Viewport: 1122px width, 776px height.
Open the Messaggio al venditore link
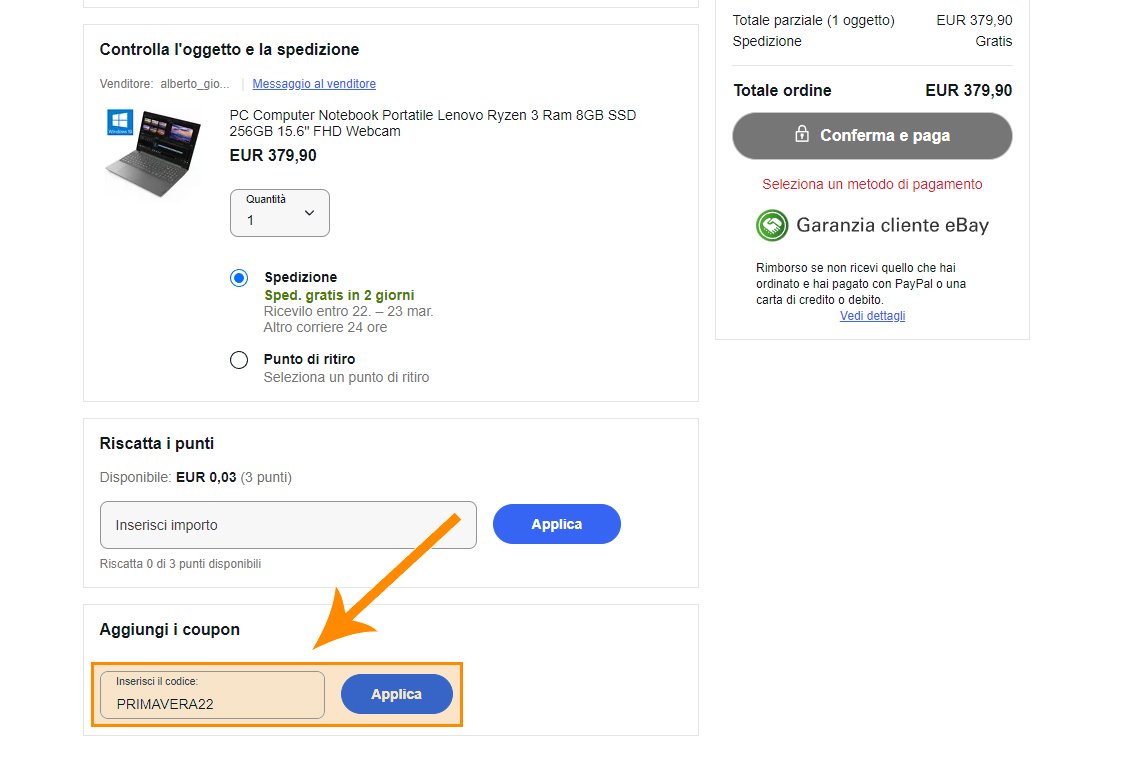pos(314,84)
